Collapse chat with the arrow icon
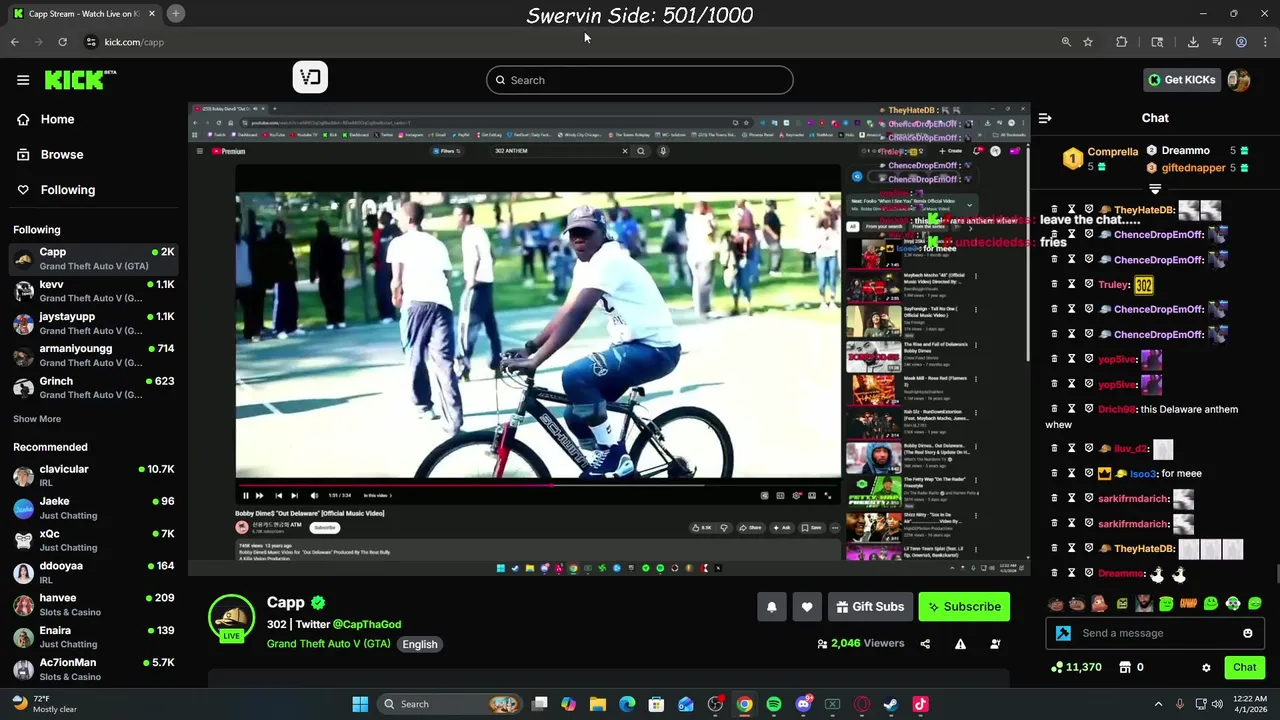Image resolution: width=1280 pixels, height=720 pixels. 1045,118
